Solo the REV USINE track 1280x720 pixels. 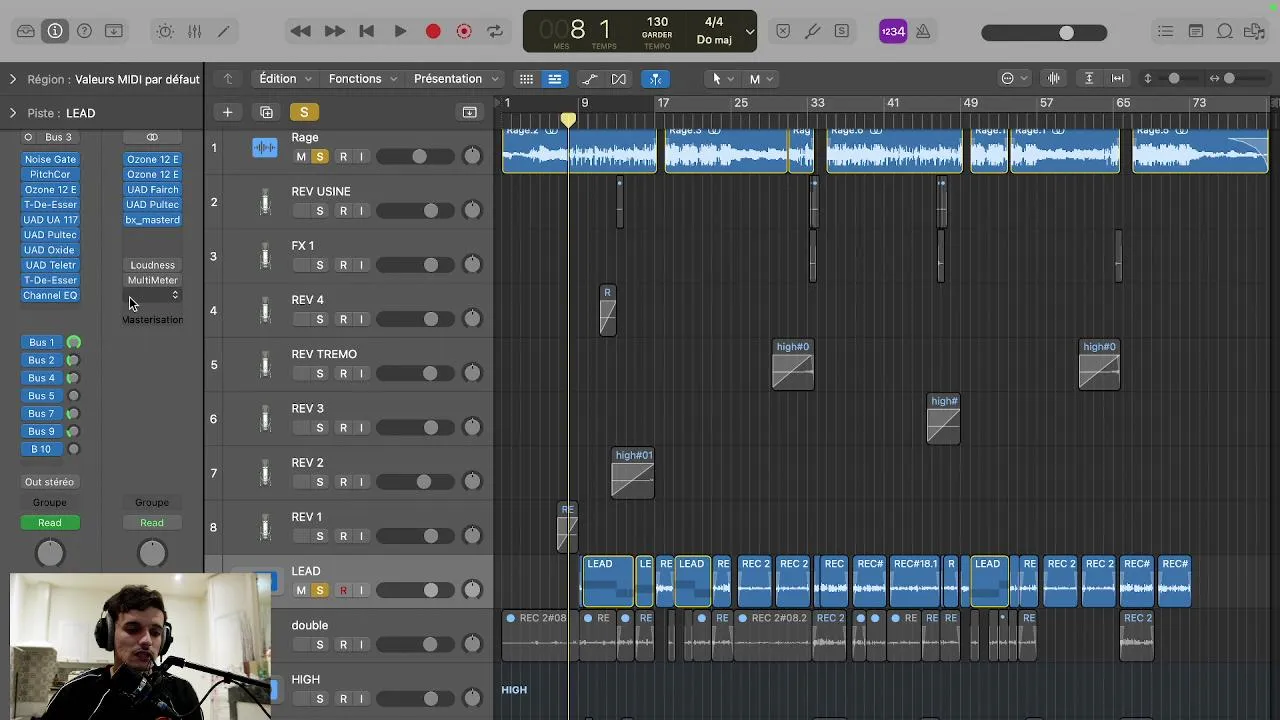(x=320, y=211)
